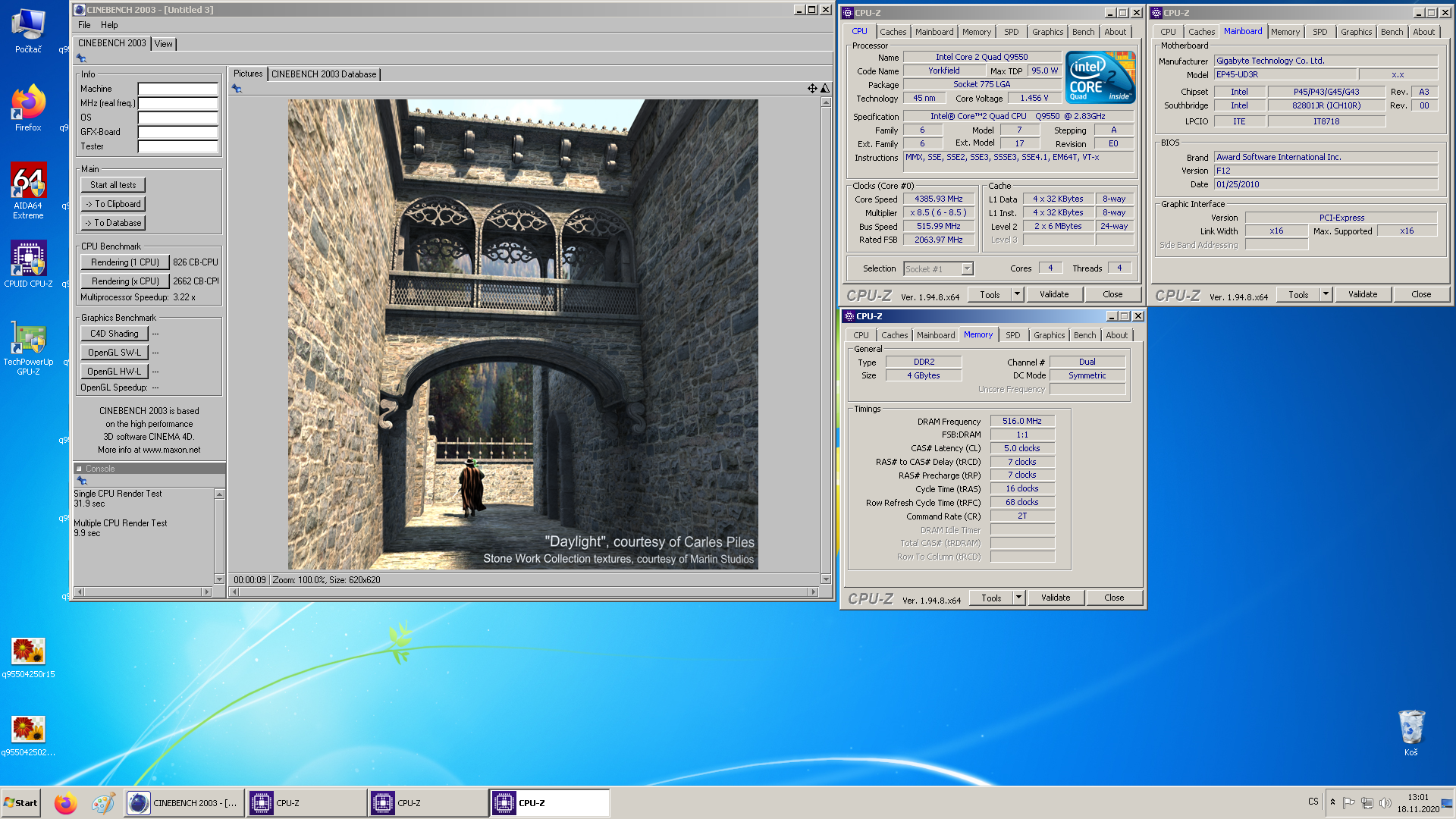Open the File menu in CINEBENCH
This screenshot has height=819, width=1456.
[x=84, y=25]
